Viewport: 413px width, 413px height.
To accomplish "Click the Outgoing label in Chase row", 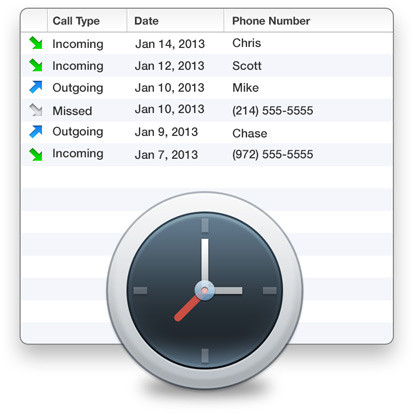I will pyautogui.click(x=78, y=132).
